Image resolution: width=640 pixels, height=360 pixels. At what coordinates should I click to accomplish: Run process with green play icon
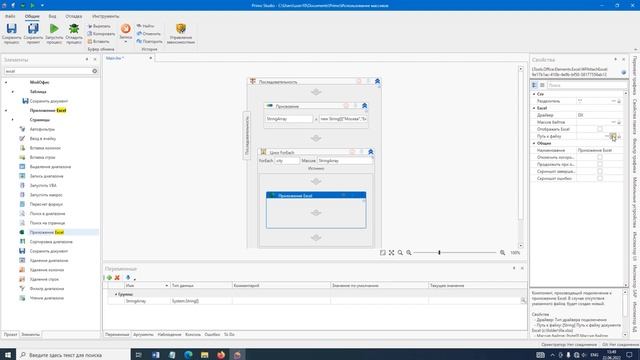tap(54, 33)
